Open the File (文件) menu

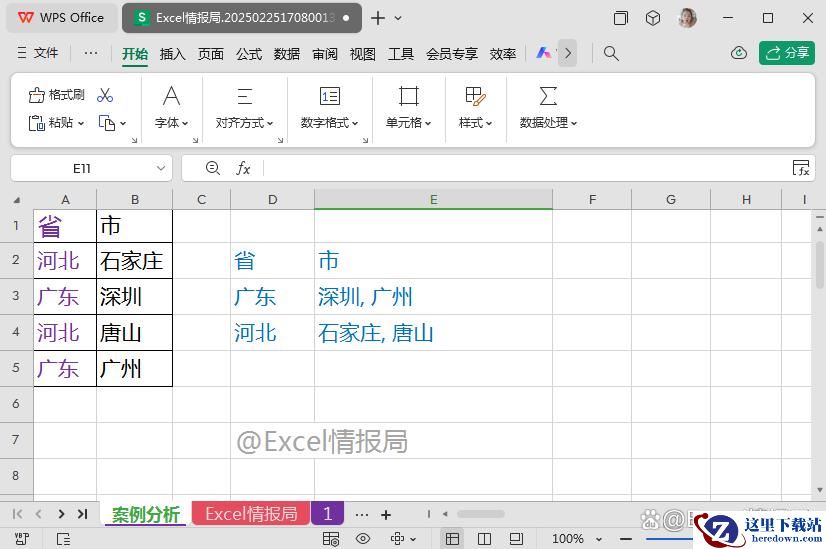pyautogui.click(x=38, y=53)
